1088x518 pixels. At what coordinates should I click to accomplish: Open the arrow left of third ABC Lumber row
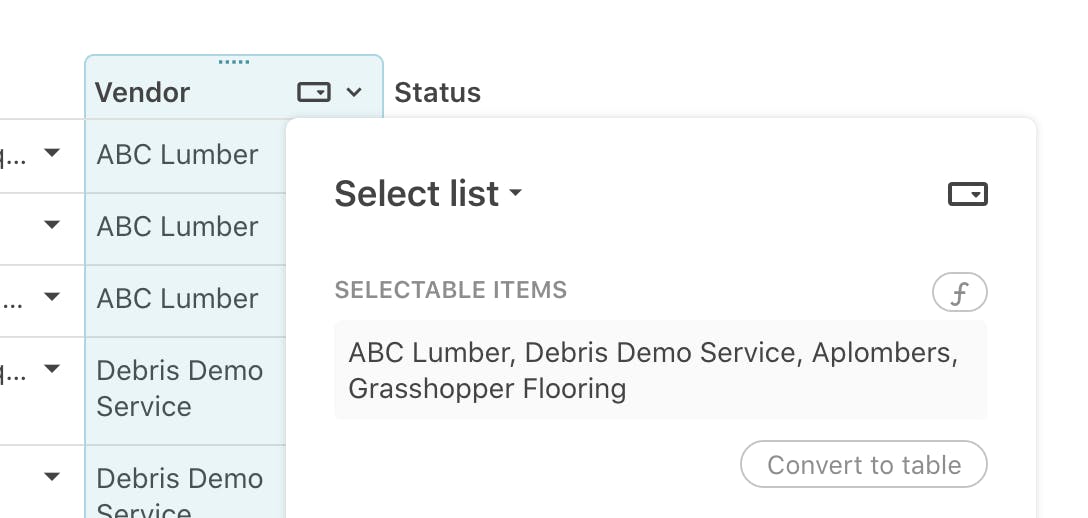pos(52,298)
